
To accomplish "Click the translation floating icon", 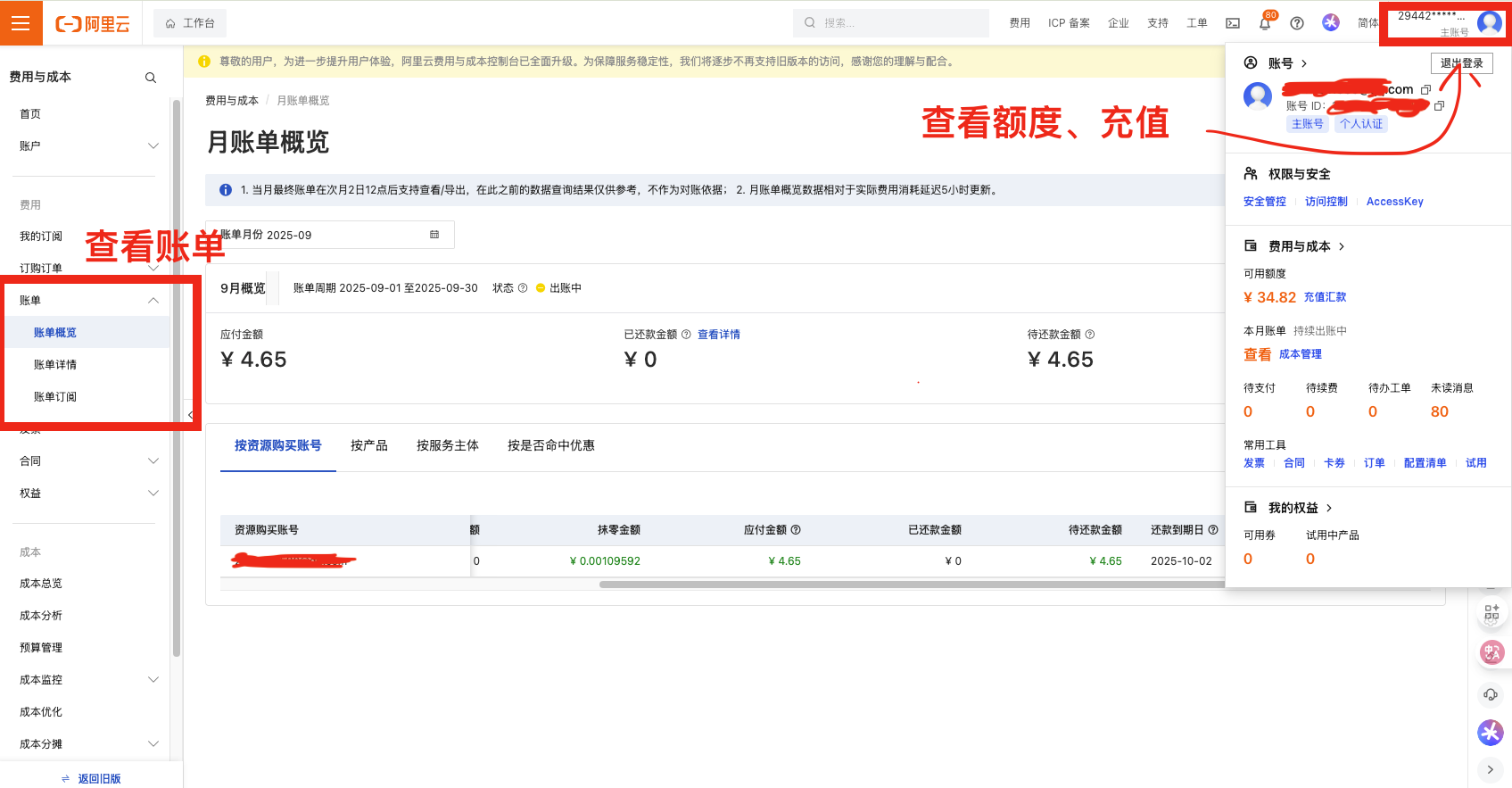I will coord(1491,653).
